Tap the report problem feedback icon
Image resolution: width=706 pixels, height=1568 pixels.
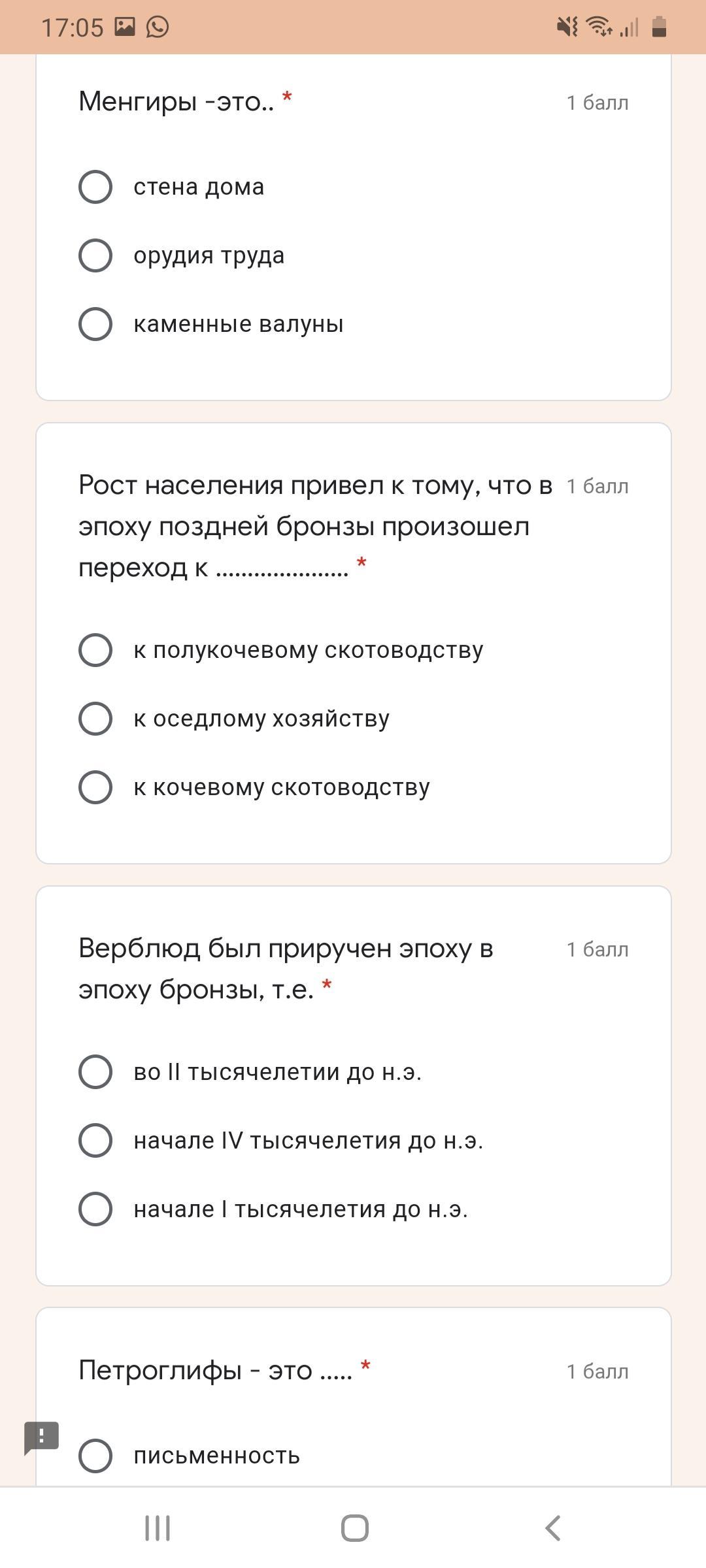pyautogui.click(x=41, y=1437)
